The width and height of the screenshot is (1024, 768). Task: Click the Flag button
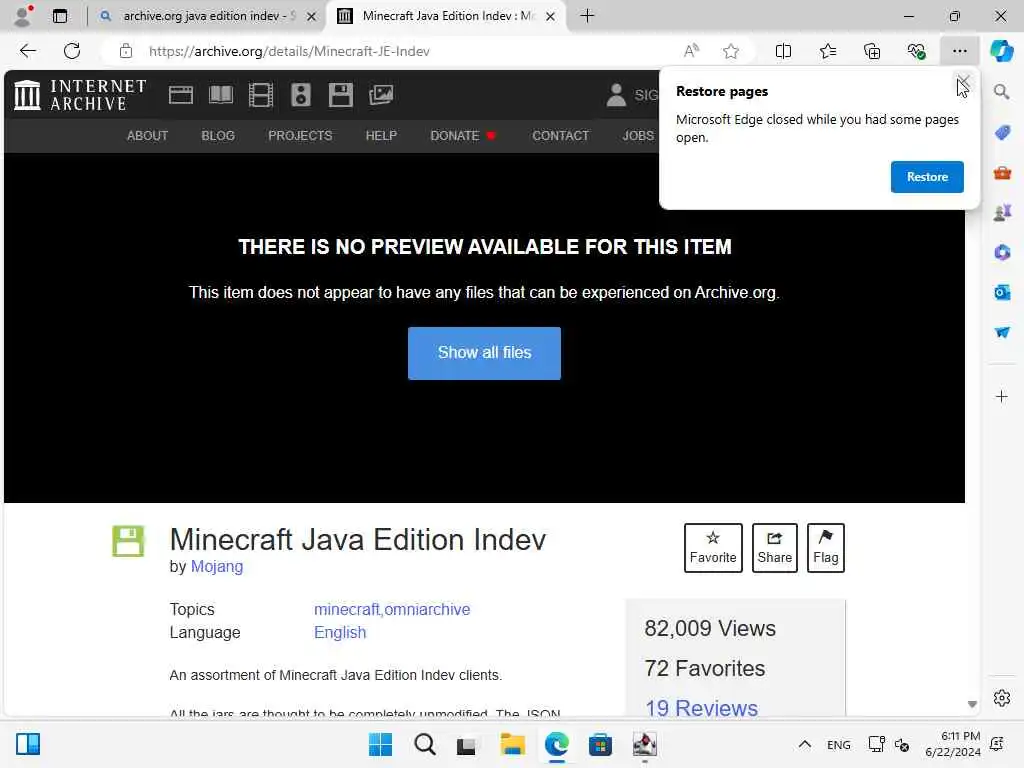tap(825, 548)
